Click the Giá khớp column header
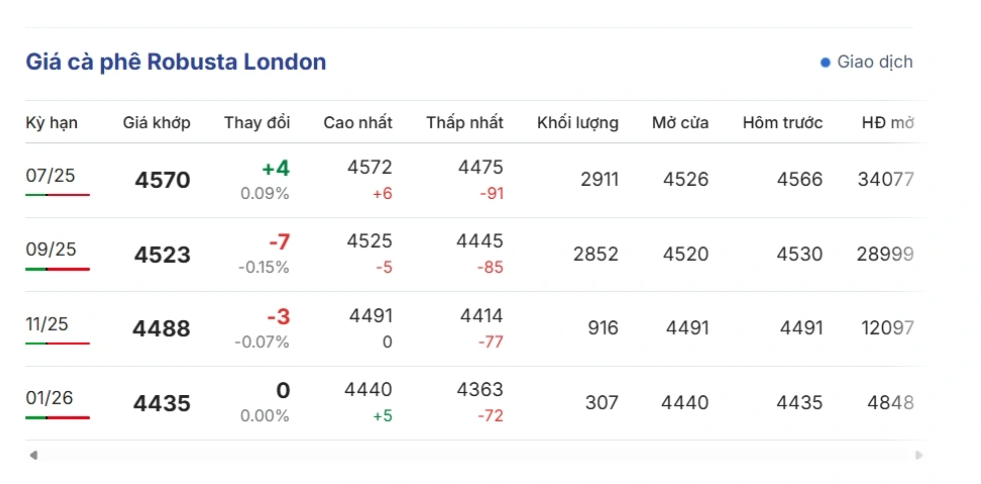 pos(157,123)
